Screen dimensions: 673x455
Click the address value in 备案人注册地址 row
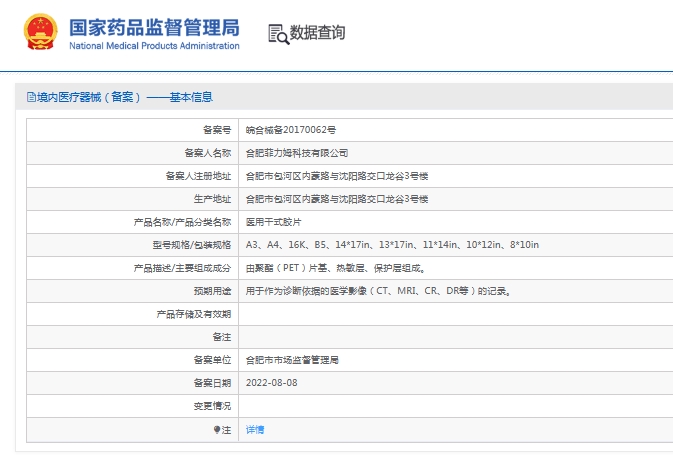[337, 176]
